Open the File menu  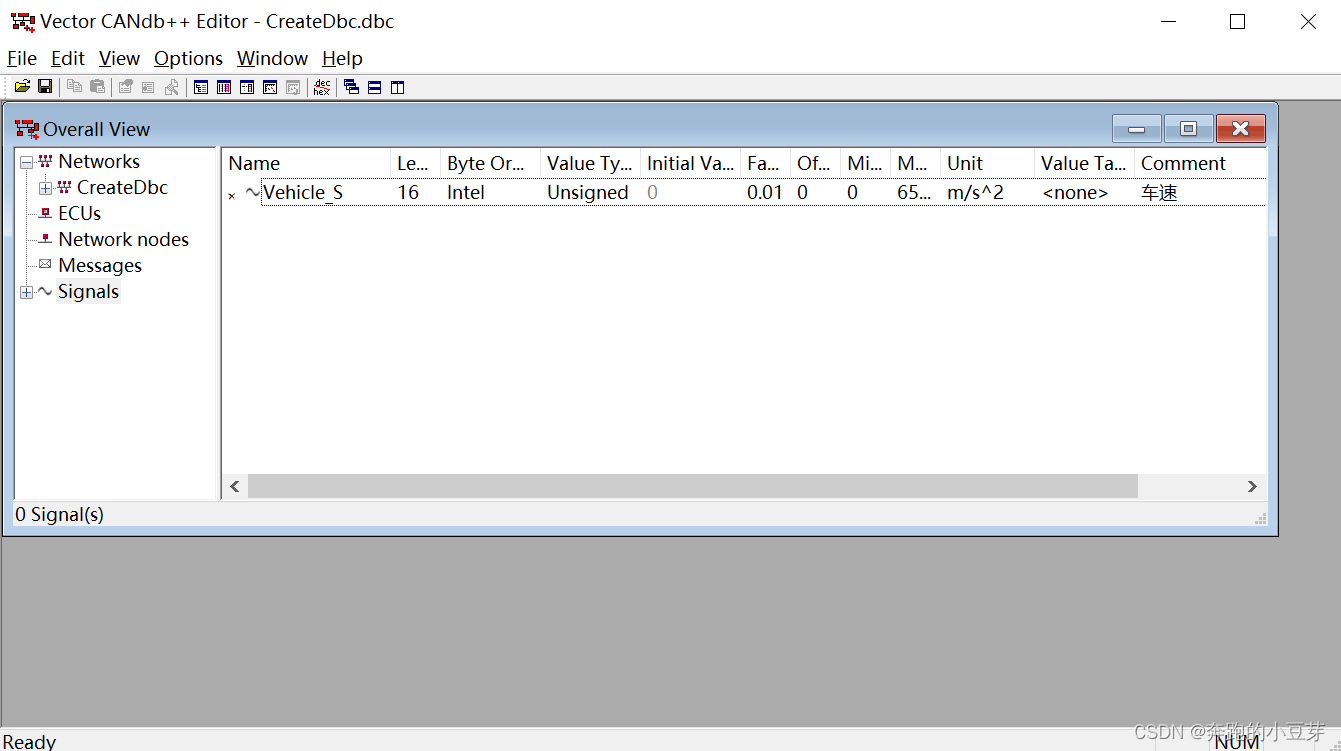(x=22, y=58)
